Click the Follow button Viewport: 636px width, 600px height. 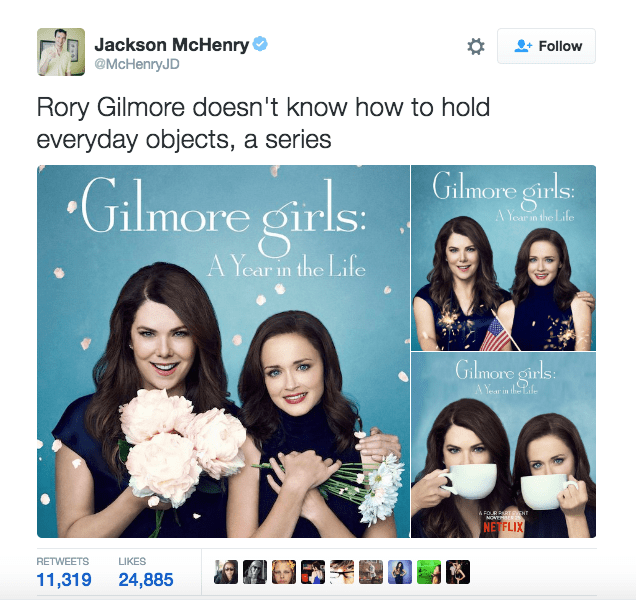[546, 46]
